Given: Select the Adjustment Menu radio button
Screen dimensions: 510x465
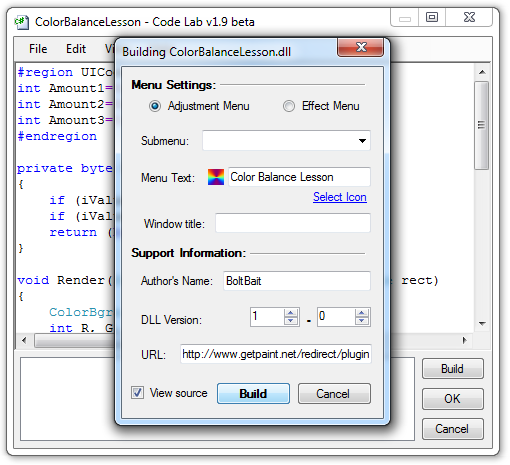Looking at the screenshot, I should click(x=155, y=106).
